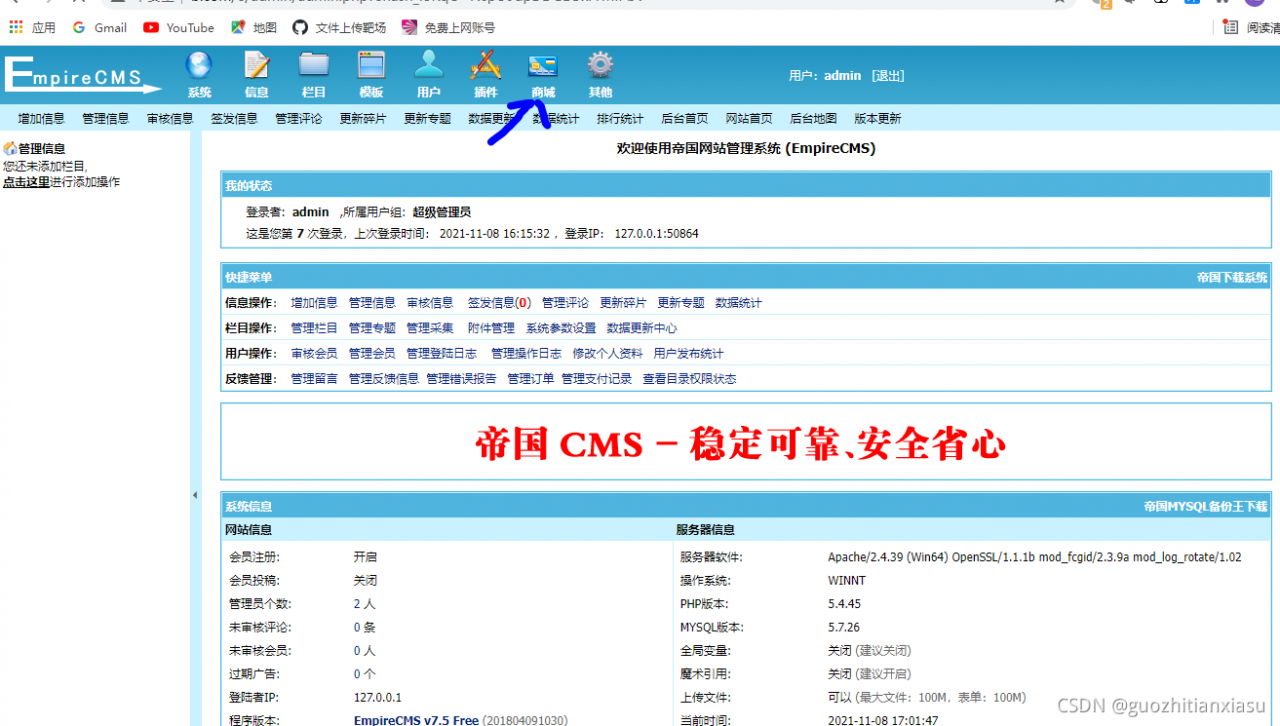The height and width of the screenshot is (726, 1280).
Task: Click the EmpireCMS v7.5 Free version link
Action: click(416, 720)
